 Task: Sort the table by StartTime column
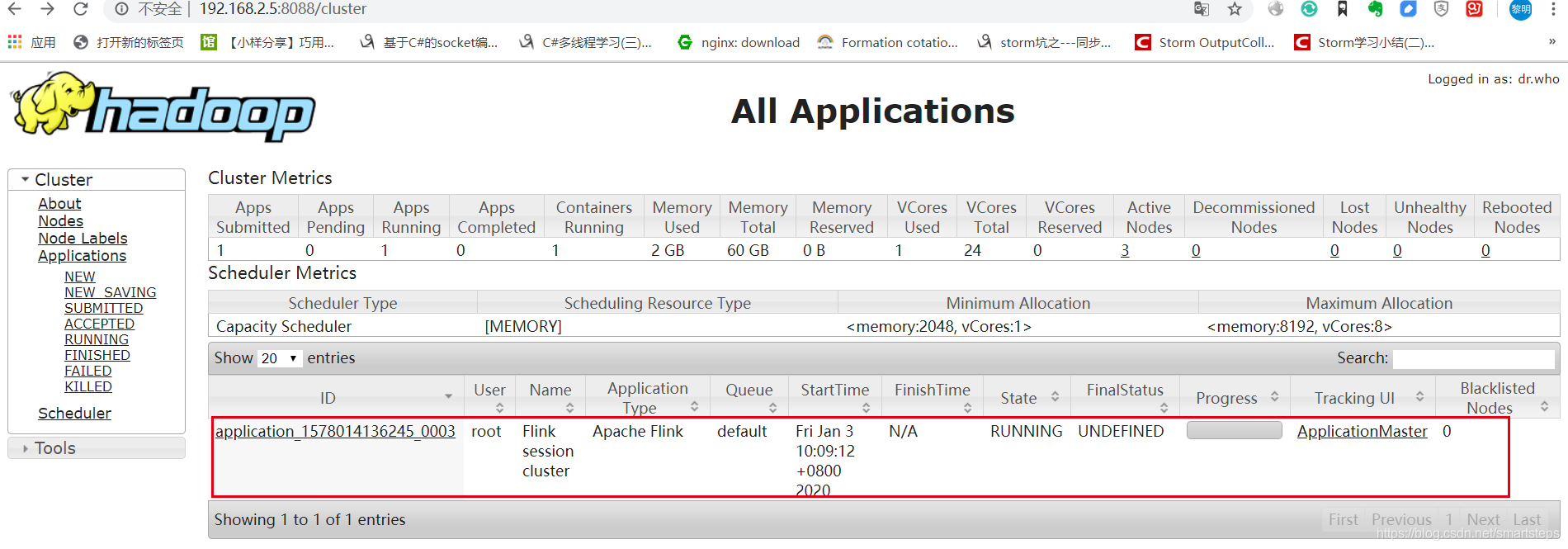point(835,398)
